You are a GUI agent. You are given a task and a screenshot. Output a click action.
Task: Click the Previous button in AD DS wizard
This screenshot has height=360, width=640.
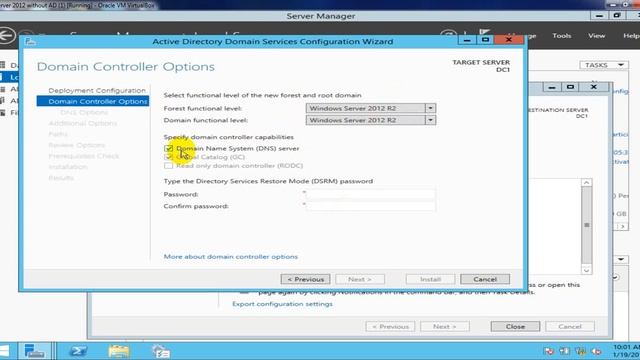click(305, 279)
